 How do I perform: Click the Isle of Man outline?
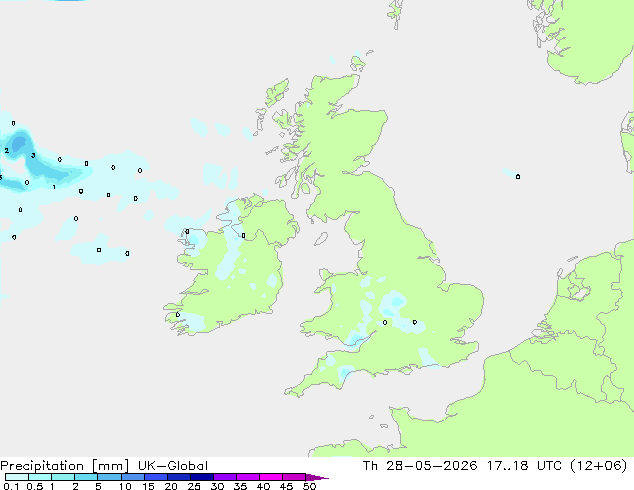coord(321,239)
